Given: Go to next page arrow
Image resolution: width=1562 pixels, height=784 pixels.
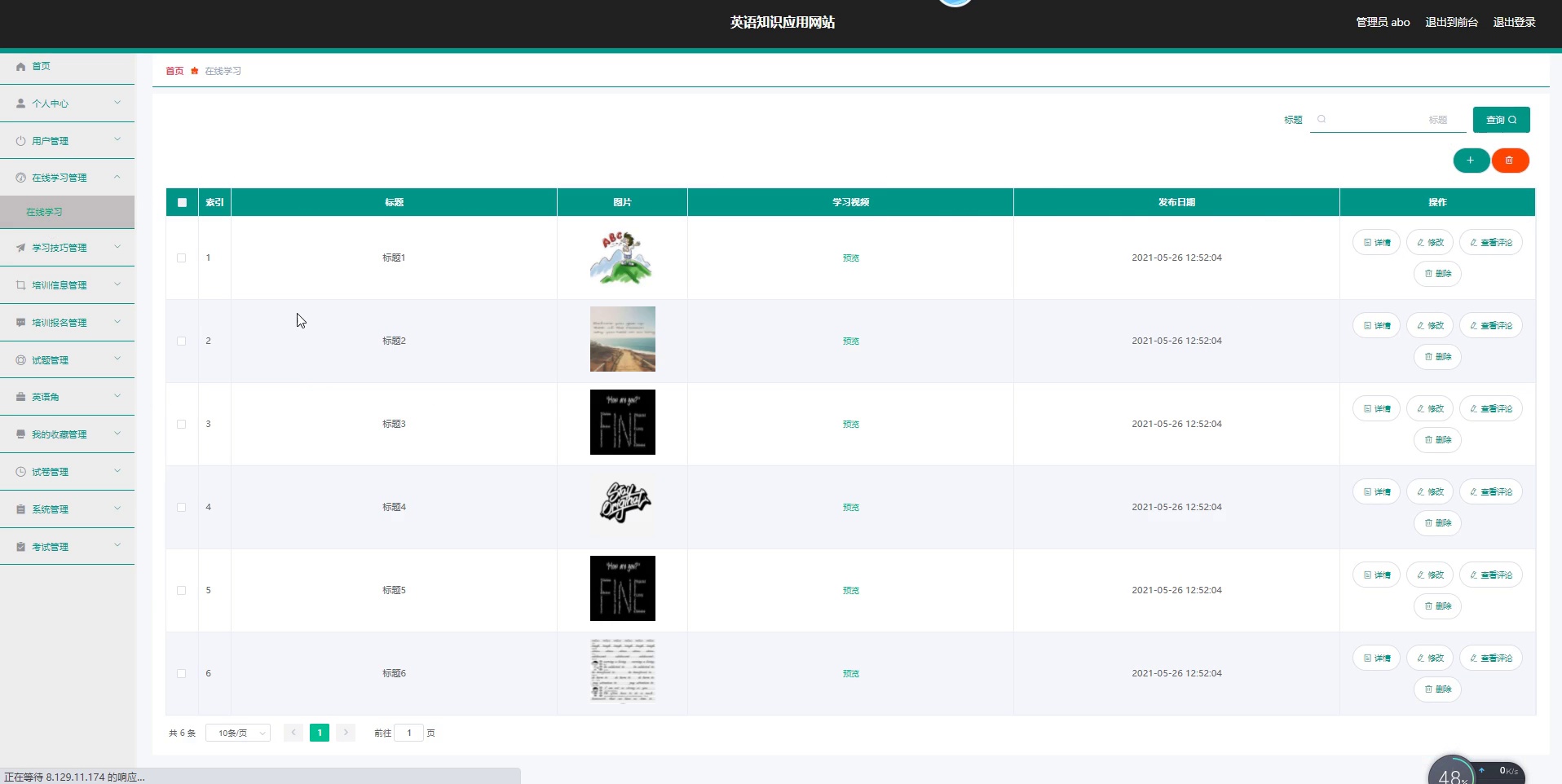Looking at the screenshot, I should [346, 733].
